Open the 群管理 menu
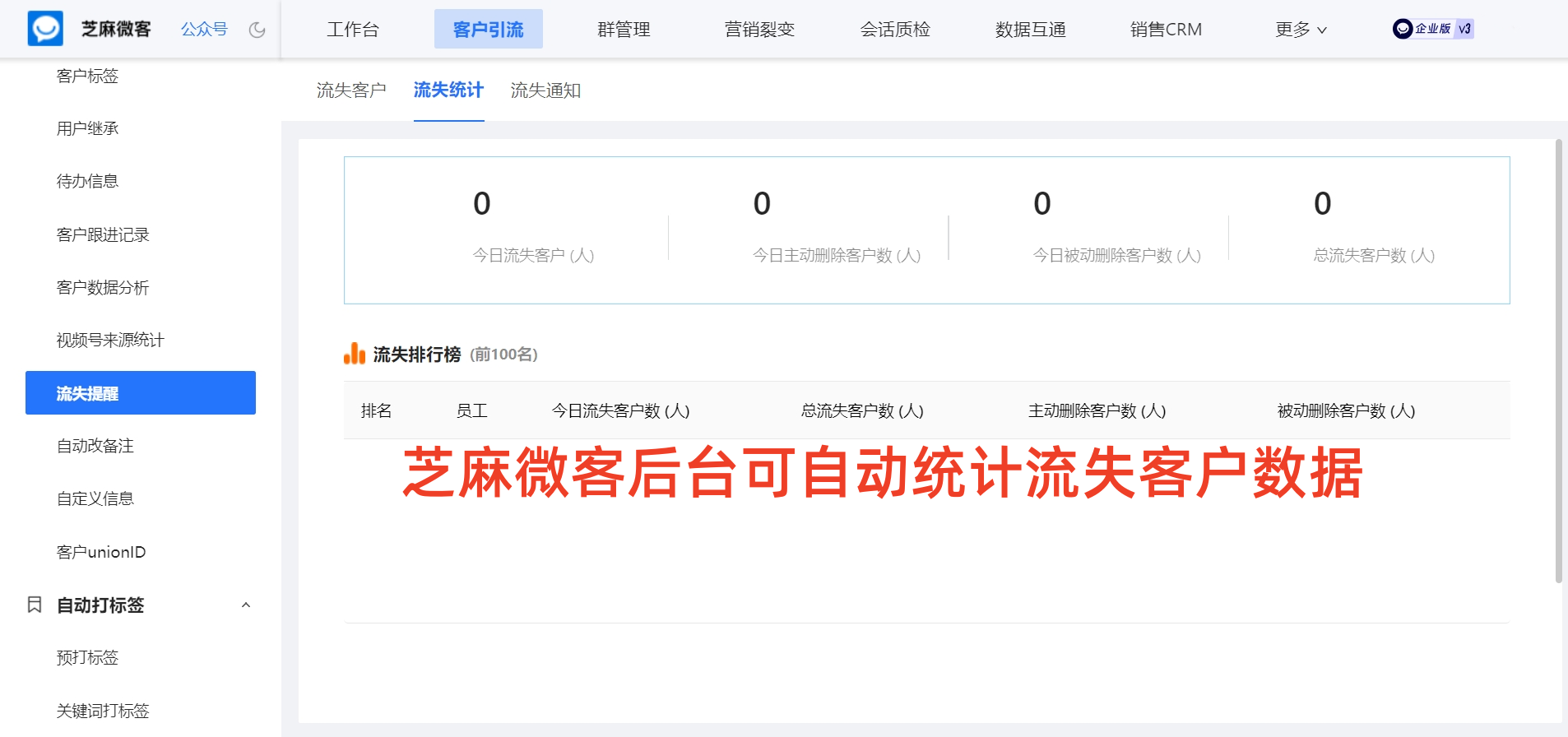 [624, 30]
